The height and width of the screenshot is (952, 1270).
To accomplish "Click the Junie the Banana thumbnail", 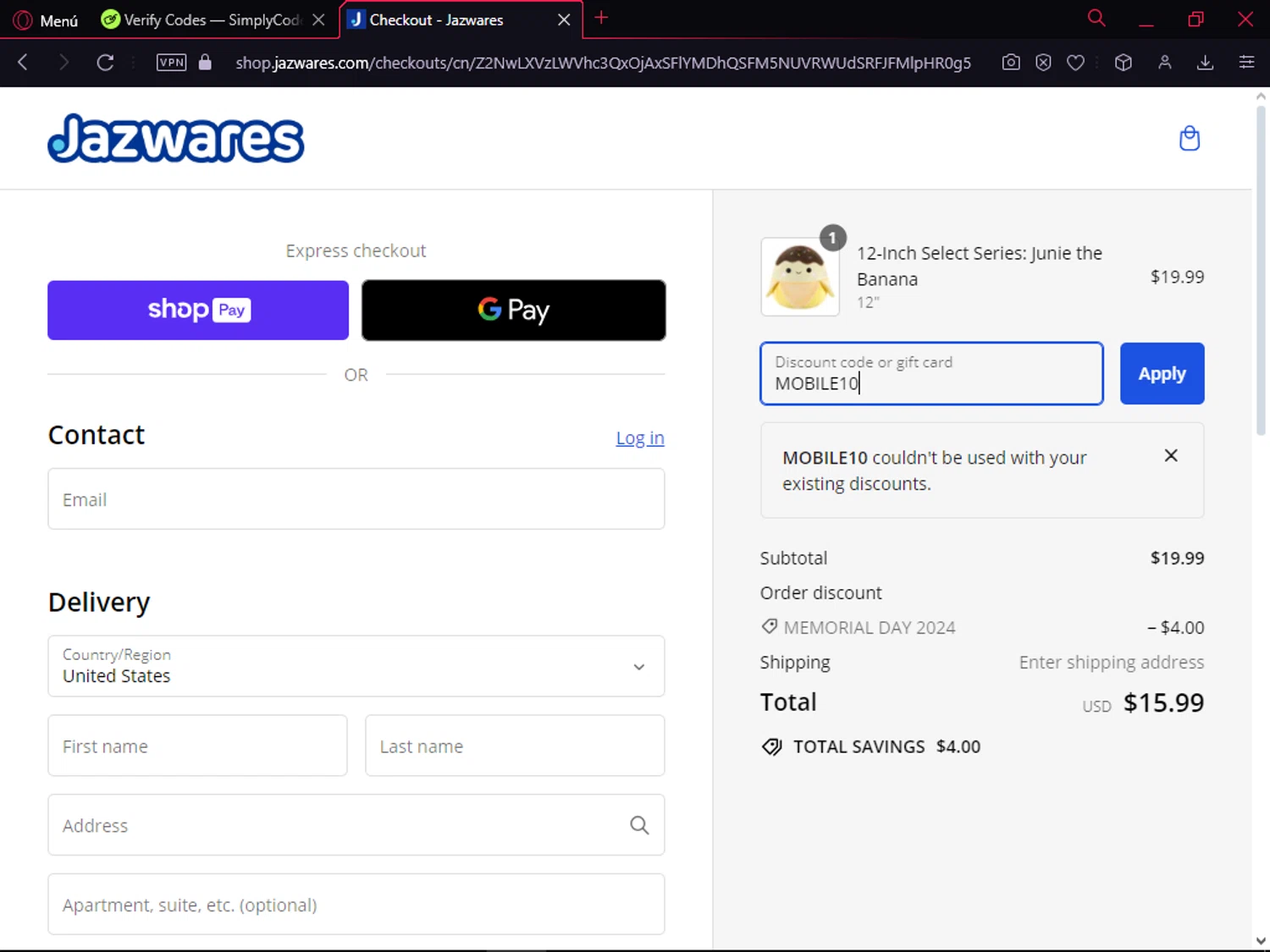I will click(x=800, y=277).
